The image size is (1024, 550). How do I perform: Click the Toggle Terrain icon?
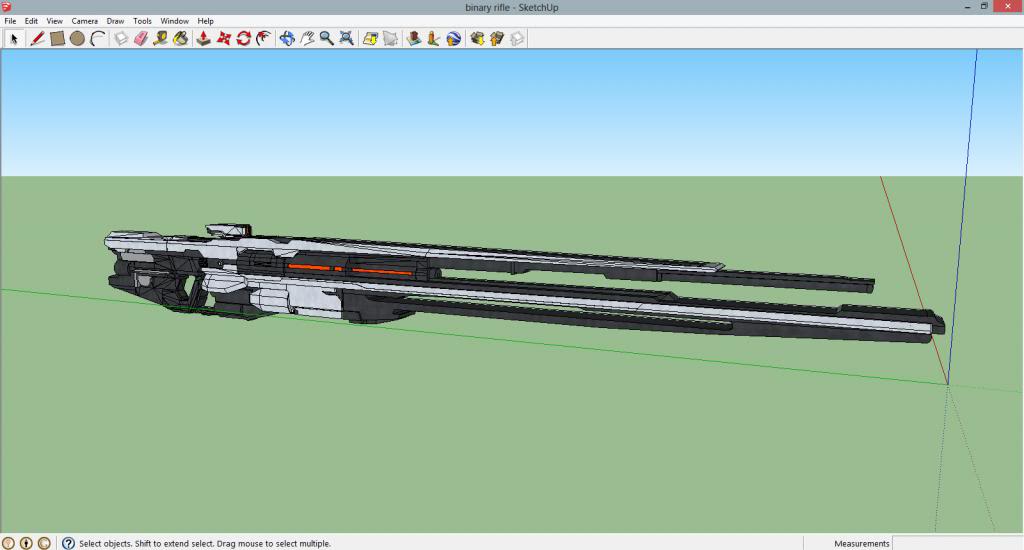click(391, 39)
